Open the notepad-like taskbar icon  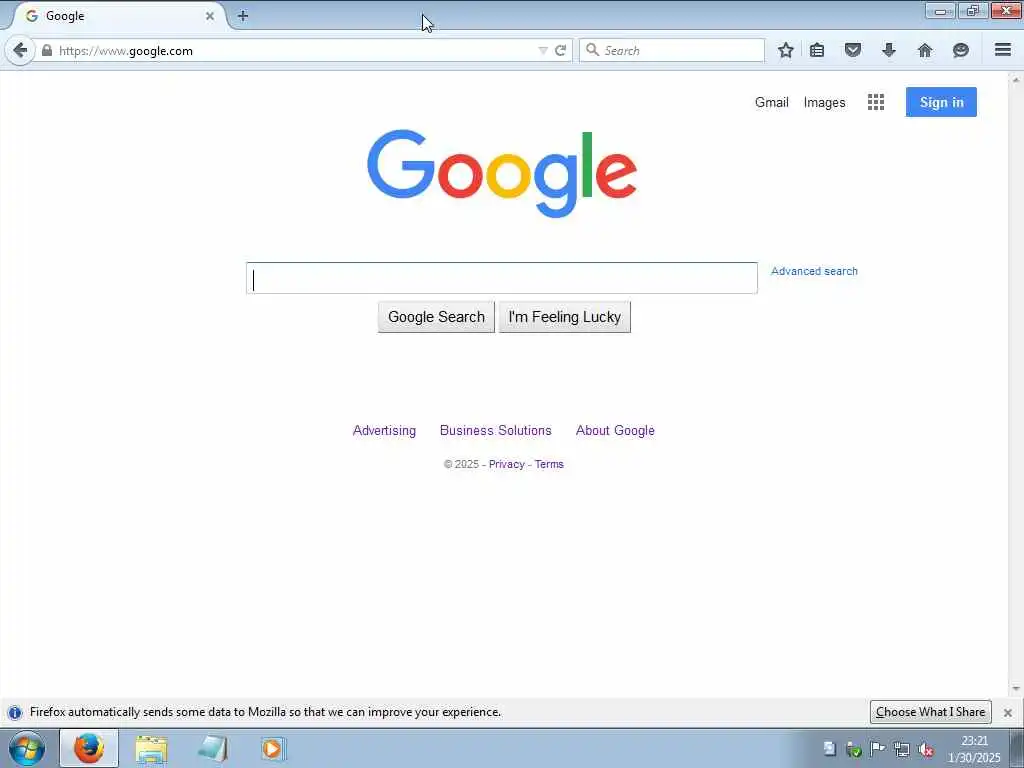click(212, 749)
